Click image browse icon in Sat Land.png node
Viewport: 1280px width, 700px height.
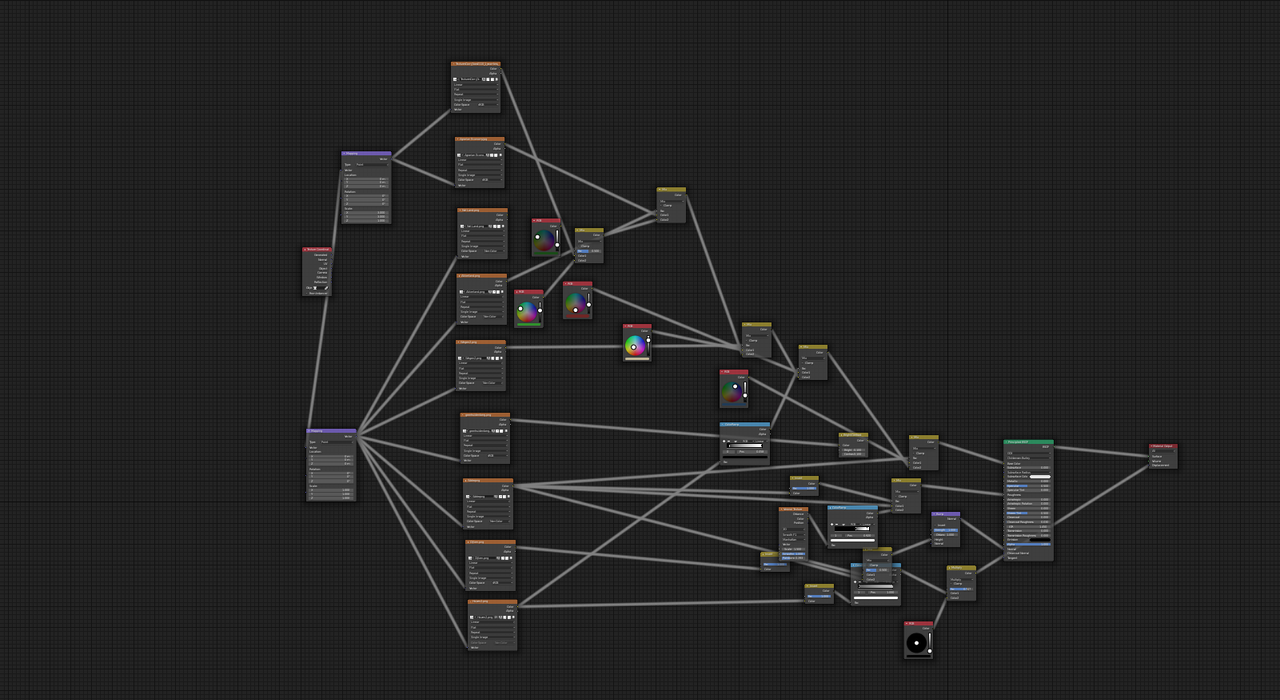click(x=462, y=226)
